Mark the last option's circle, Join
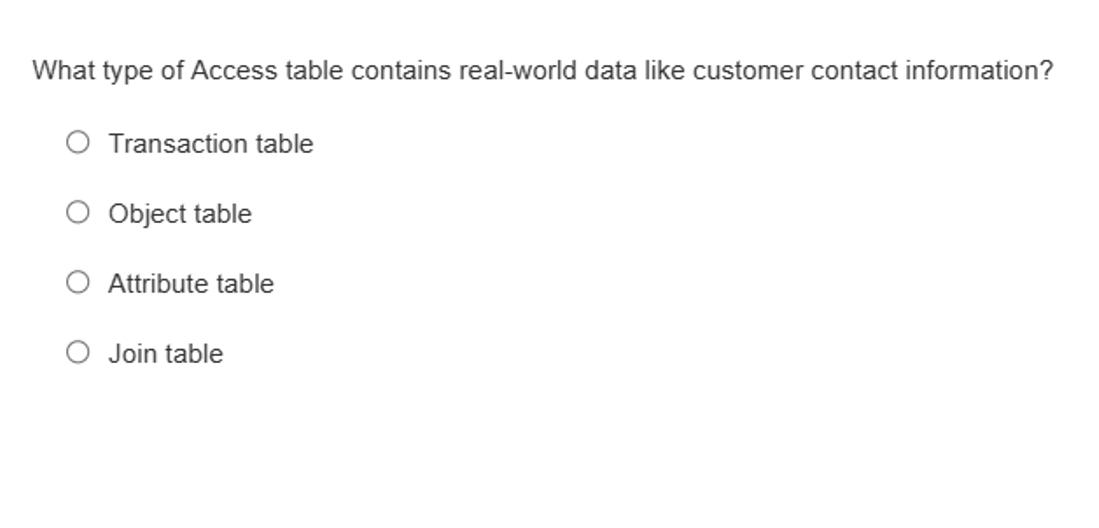1099x528 pixels. point(78,353)
